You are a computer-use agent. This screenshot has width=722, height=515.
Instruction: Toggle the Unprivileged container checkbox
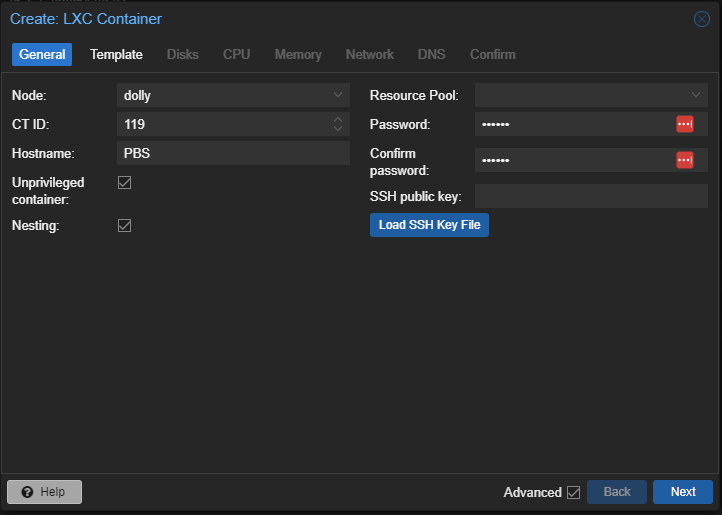124,182
